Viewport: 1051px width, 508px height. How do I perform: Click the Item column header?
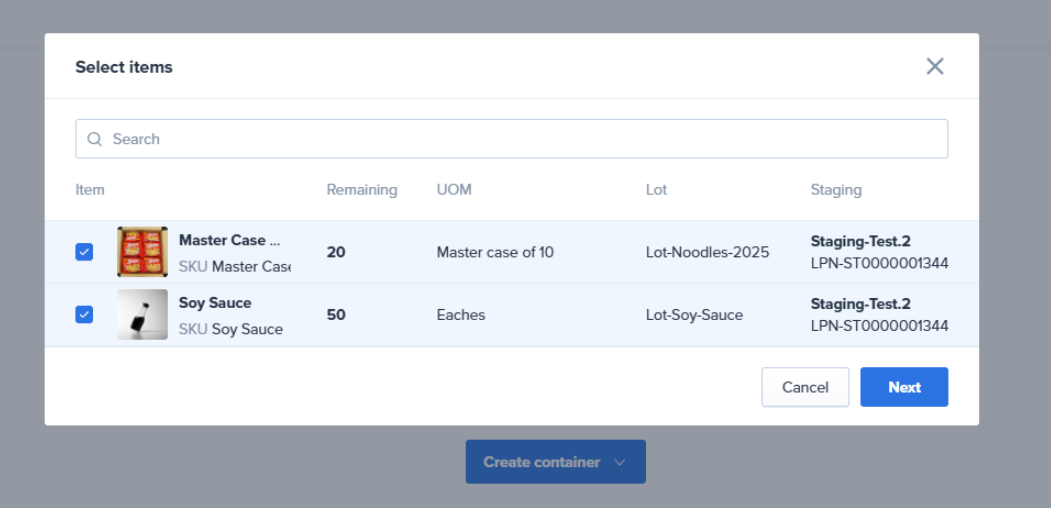tap(90, 190)
